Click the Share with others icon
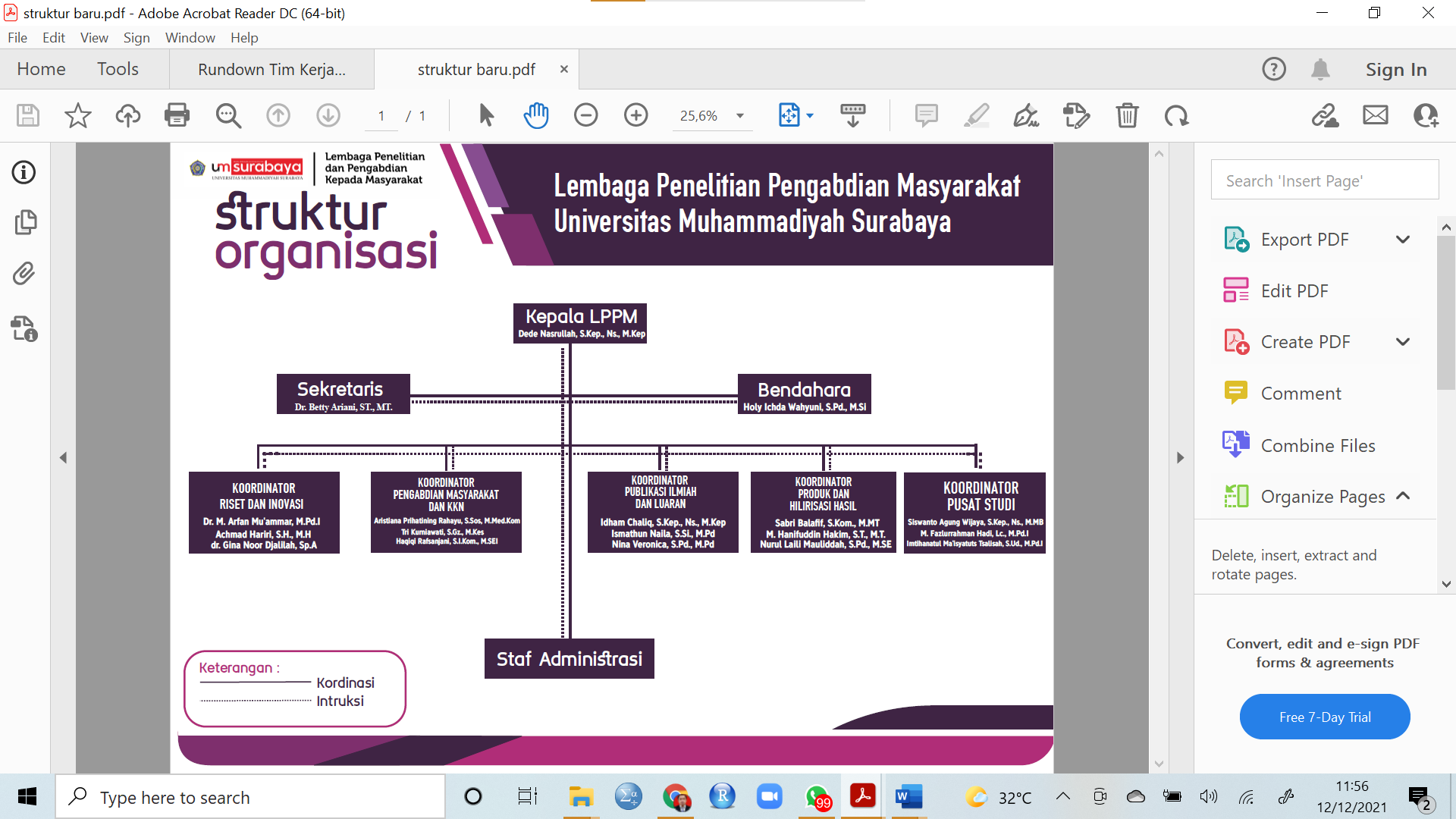Viewport: 1456px width, 819px height. (1426, 115)
